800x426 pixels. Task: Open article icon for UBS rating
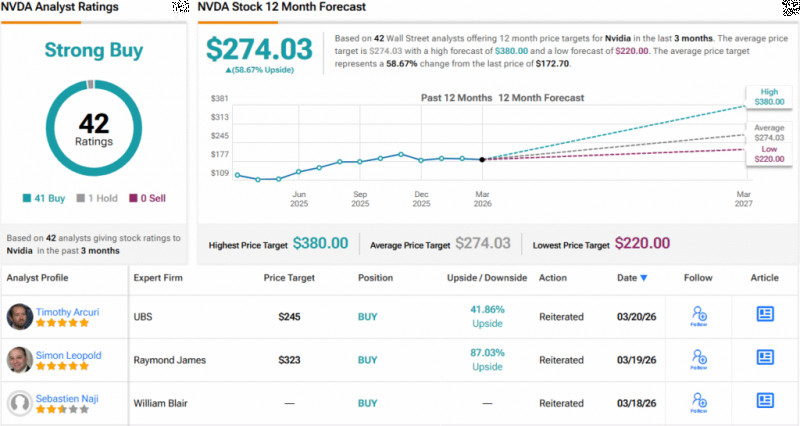coord(765,315)
